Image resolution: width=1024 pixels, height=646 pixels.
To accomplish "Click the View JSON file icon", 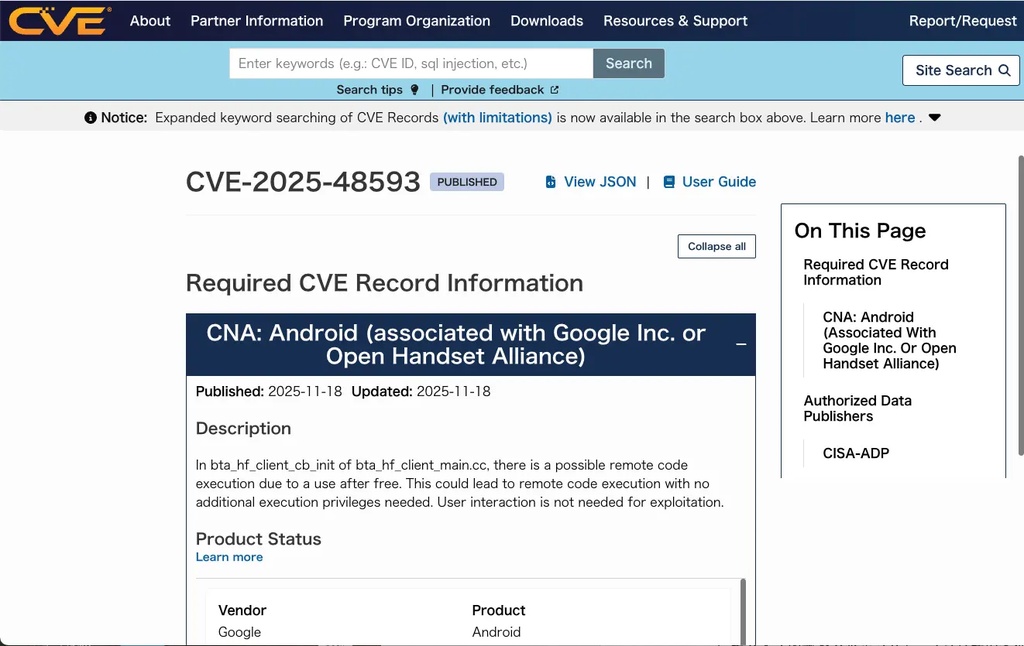I will pyautogui.click(x=550, y=182).
